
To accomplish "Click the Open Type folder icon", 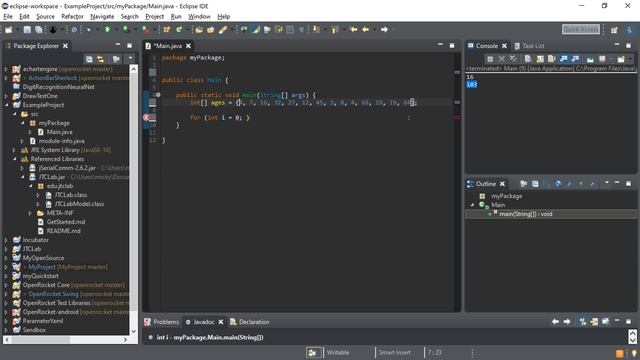I will pos(199,29).
